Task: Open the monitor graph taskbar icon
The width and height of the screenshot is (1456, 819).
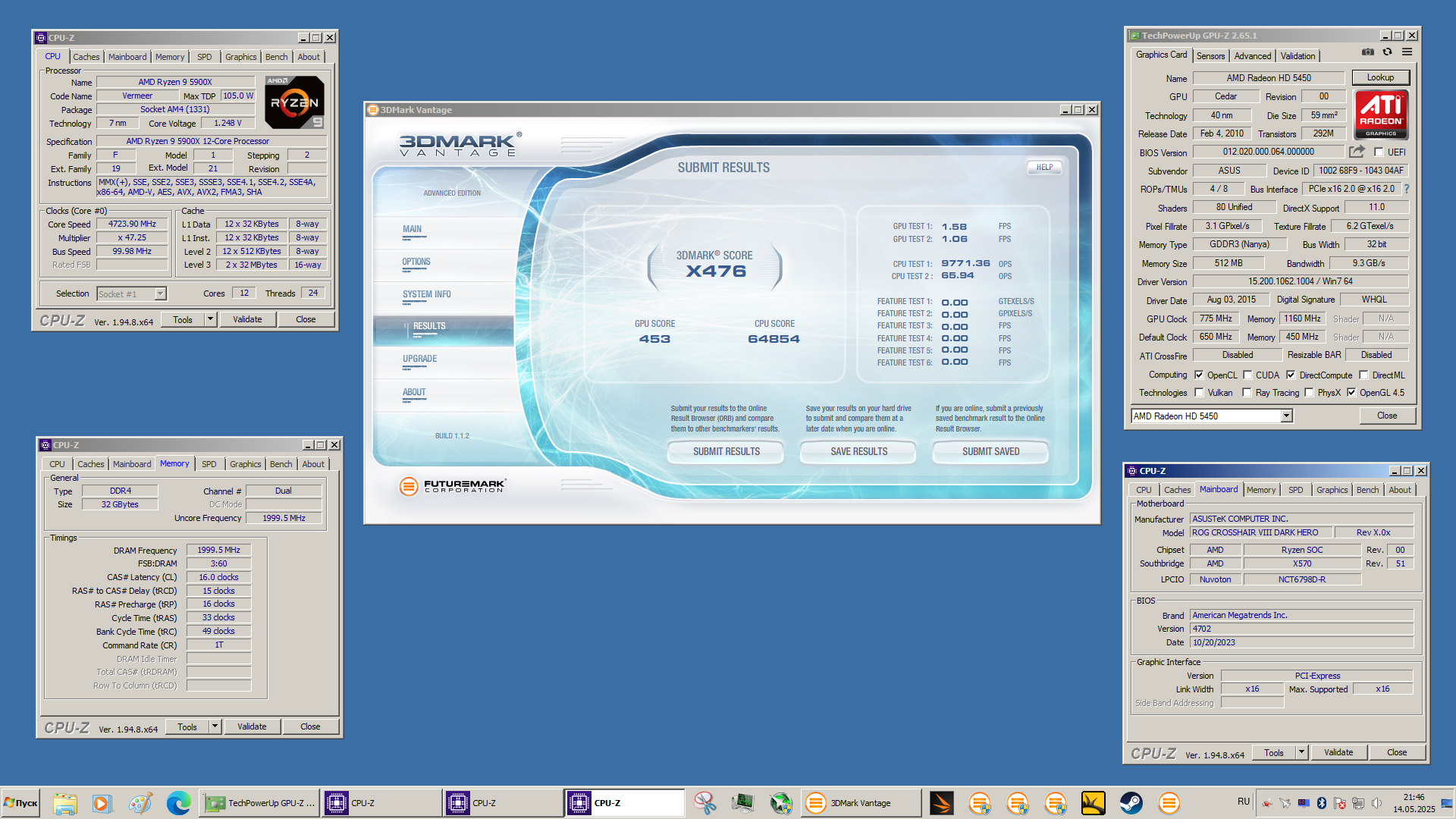Action: click(x=743, y=803)
